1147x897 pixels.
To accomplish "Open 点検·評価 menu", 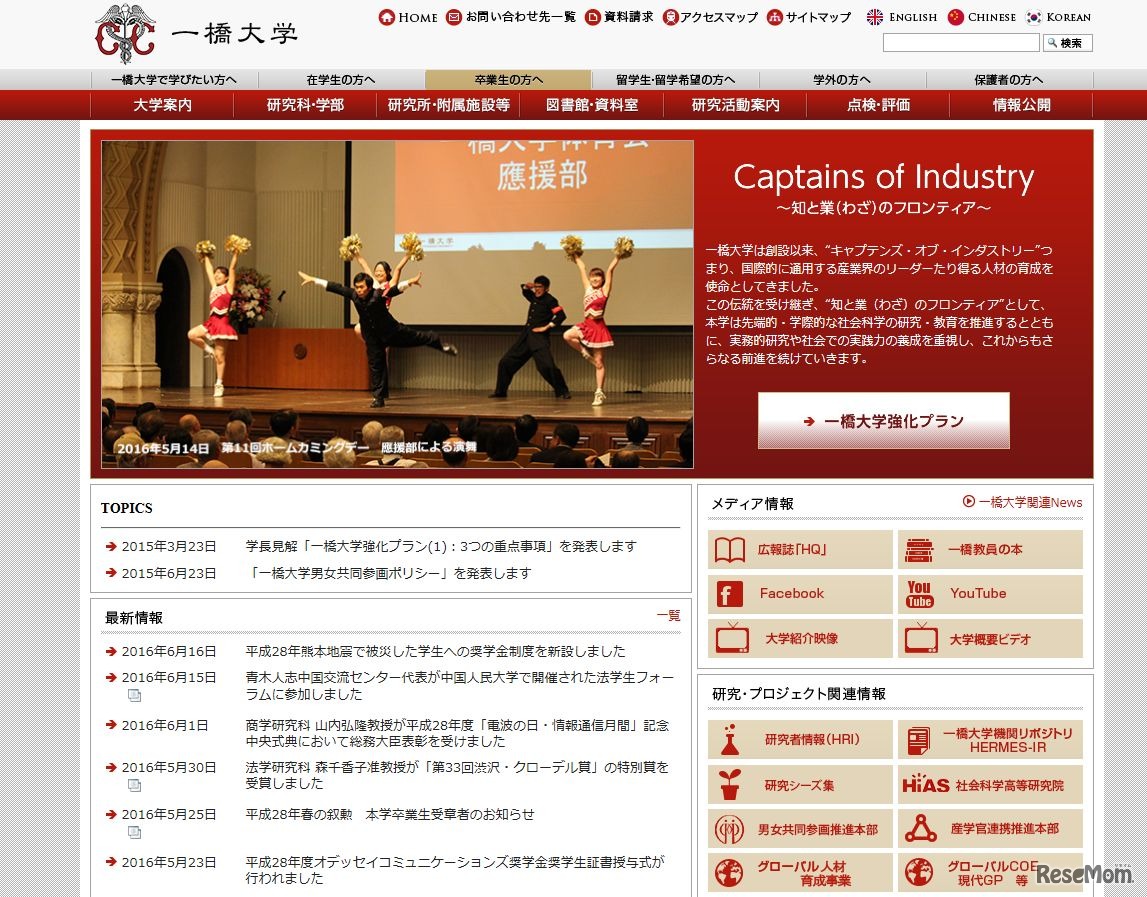I will 878,105.
